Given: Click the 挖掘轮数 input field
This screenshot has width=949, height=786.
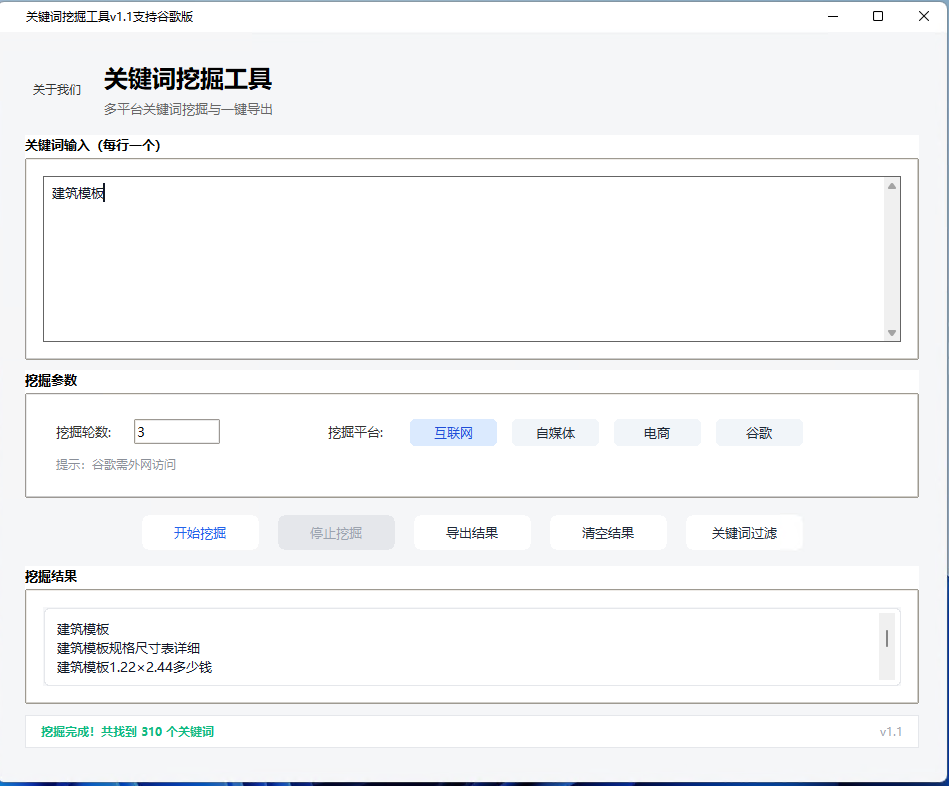Looking at the screenshot, I should point(177,432).
